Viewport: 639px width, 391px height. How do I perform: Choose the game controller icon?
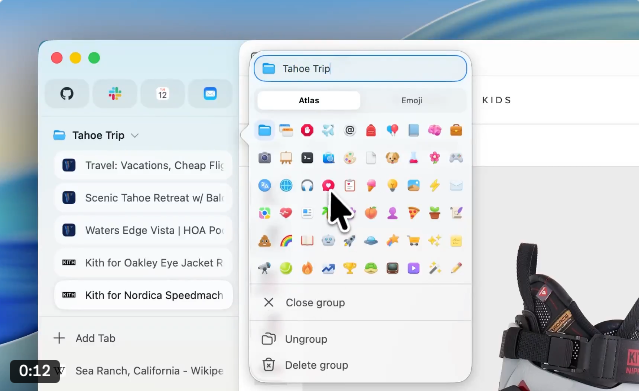click(456, 158)
